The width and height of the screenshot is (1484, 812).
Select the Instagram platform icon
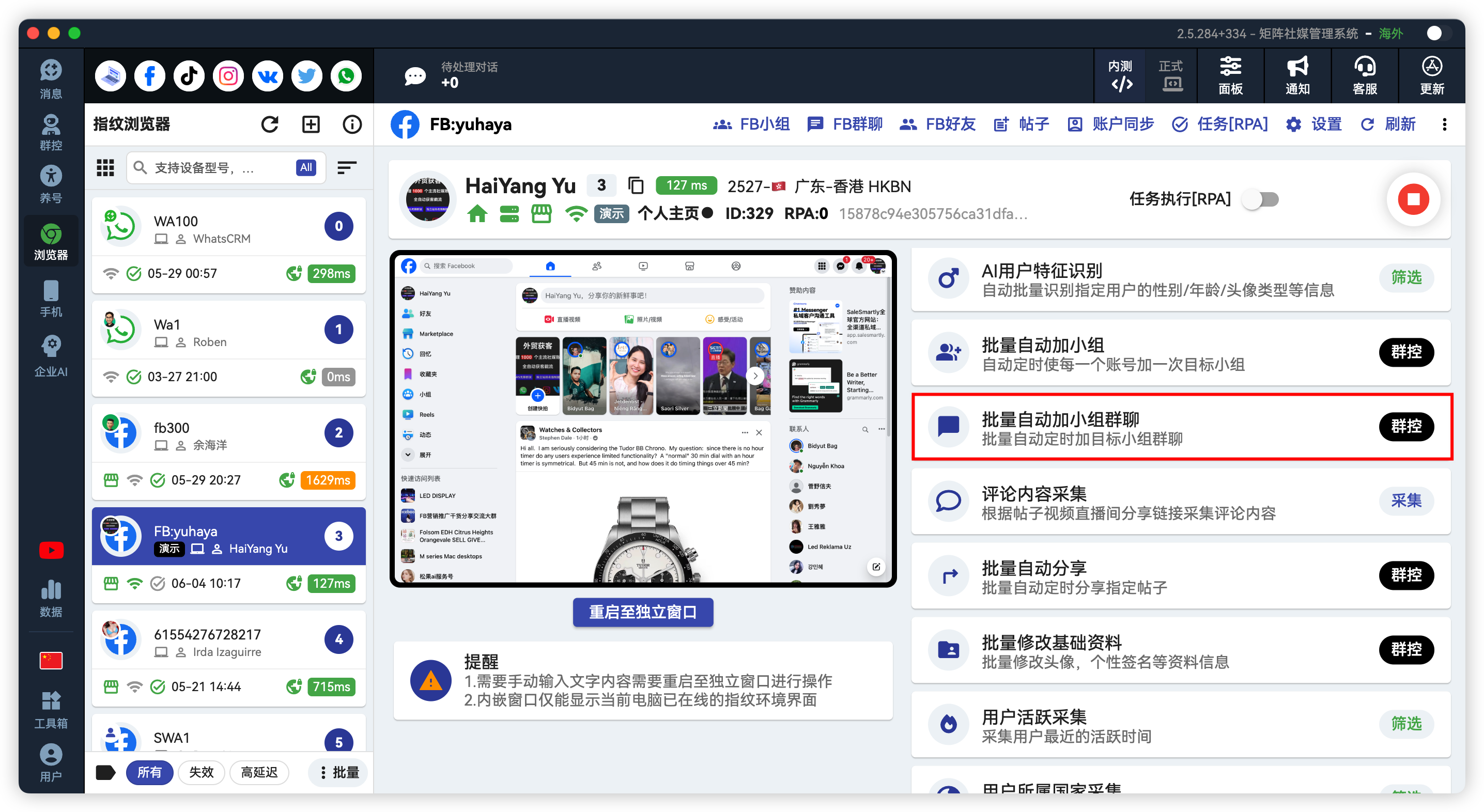point(228,76)
